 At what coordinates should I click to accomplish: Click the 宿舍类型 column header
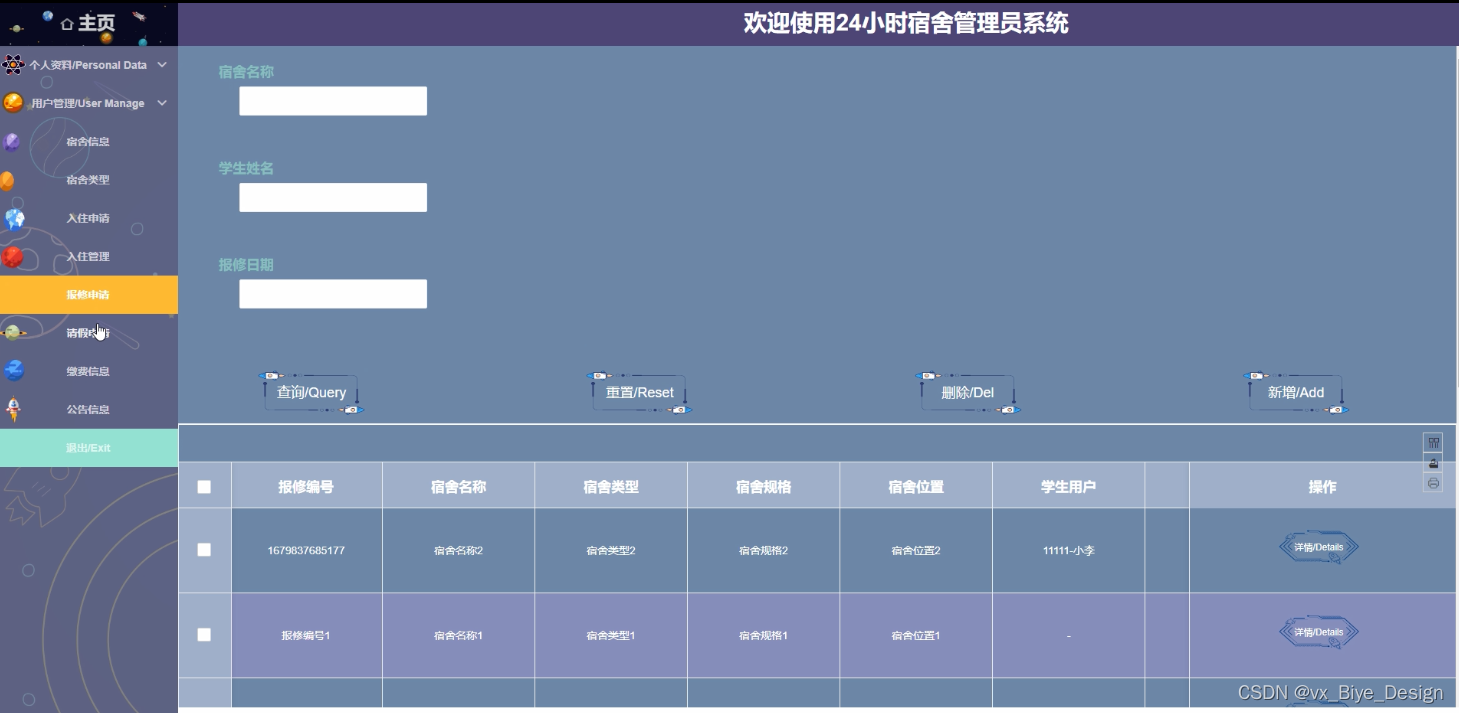point(611,487)
